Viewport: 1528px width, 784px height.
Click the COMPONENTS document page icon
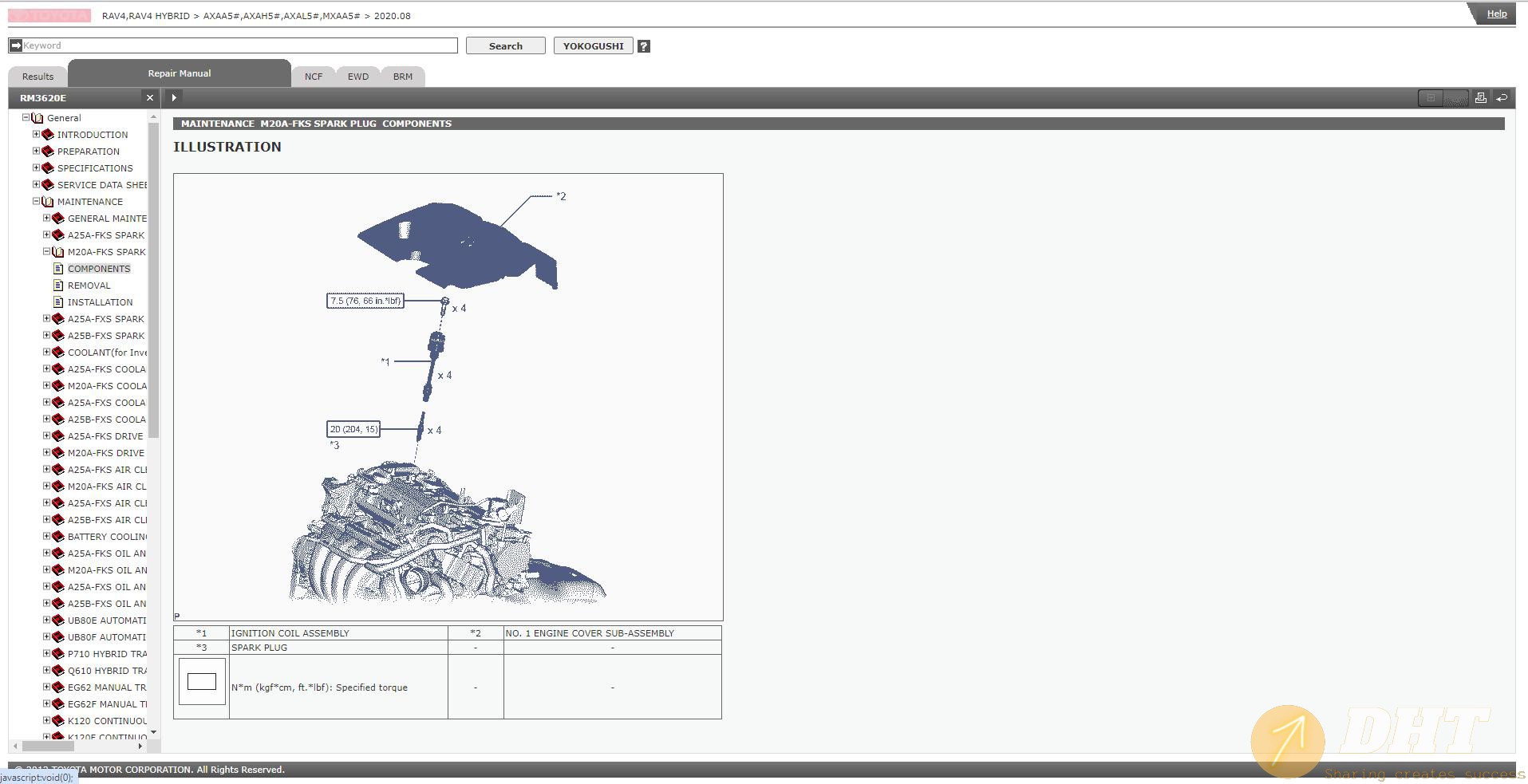tap(58, 269)
